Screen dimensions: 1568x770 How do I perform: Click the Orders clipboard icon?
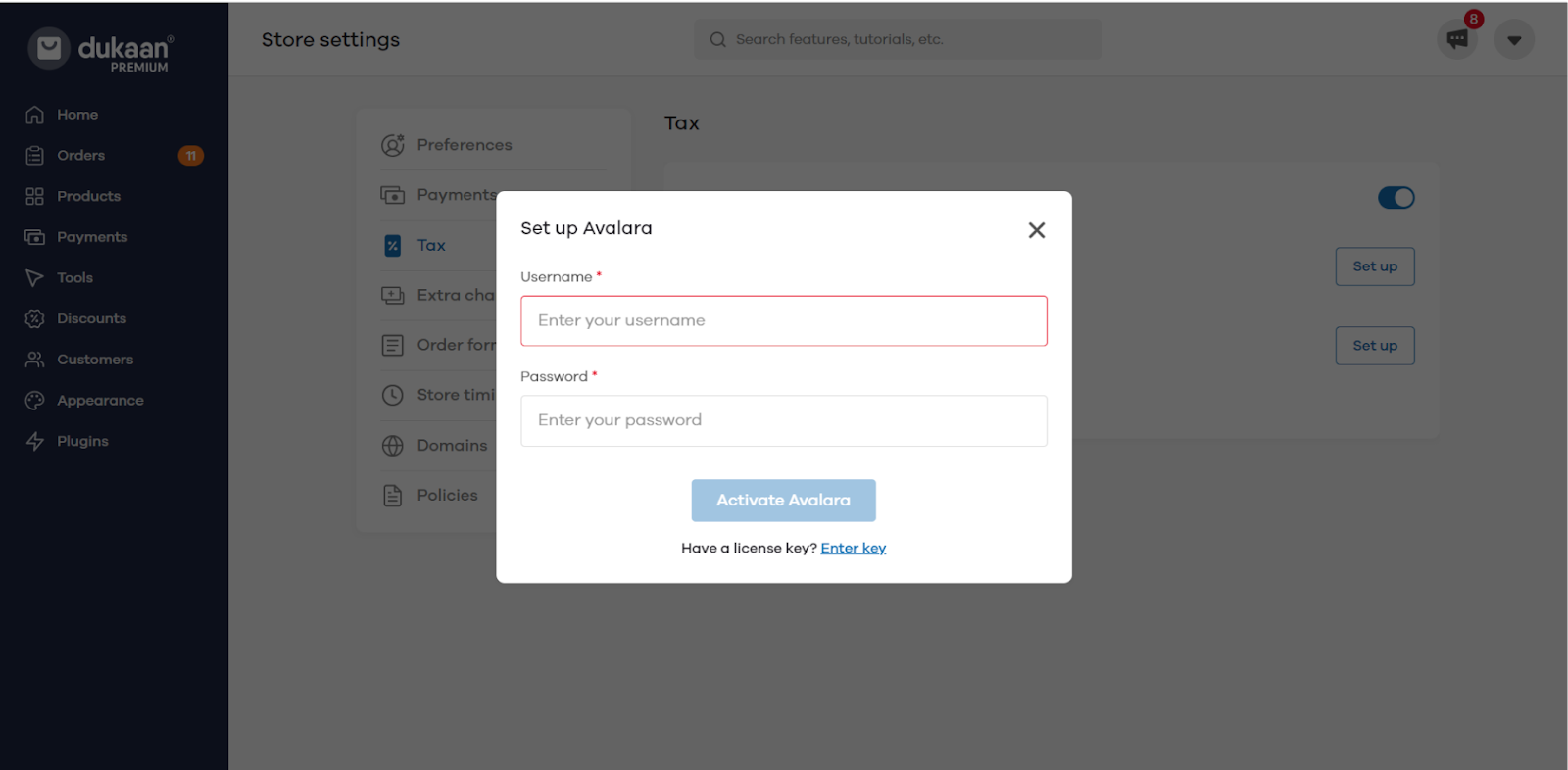coord(34,156)
